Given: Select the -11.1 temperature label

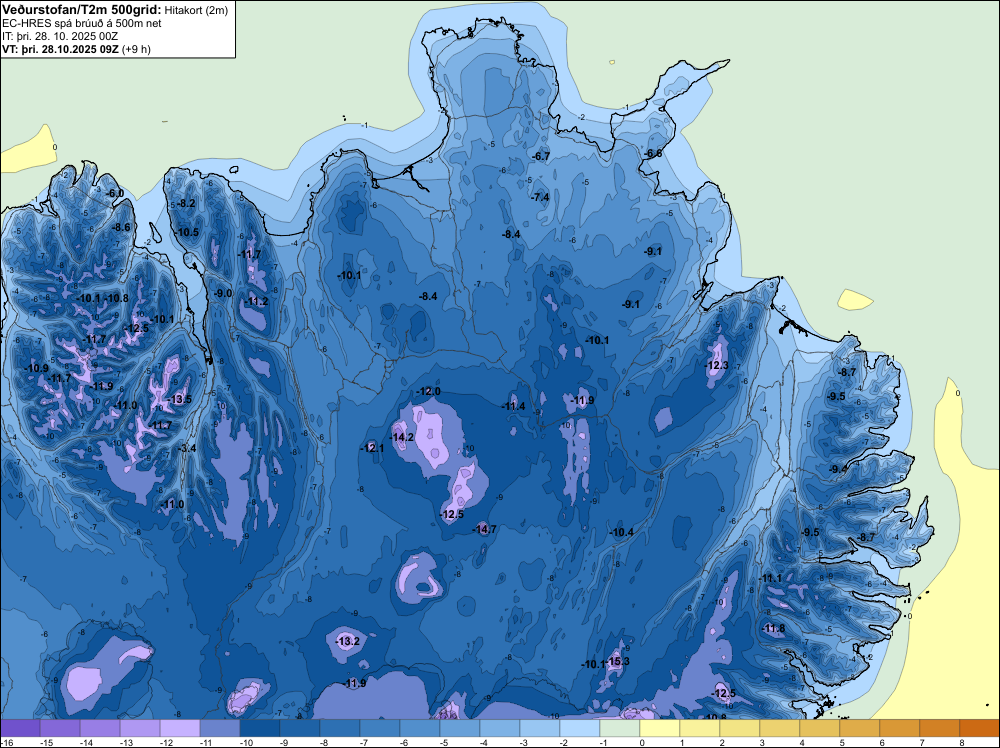Looking at the screenshot, I should pos(770,578).
